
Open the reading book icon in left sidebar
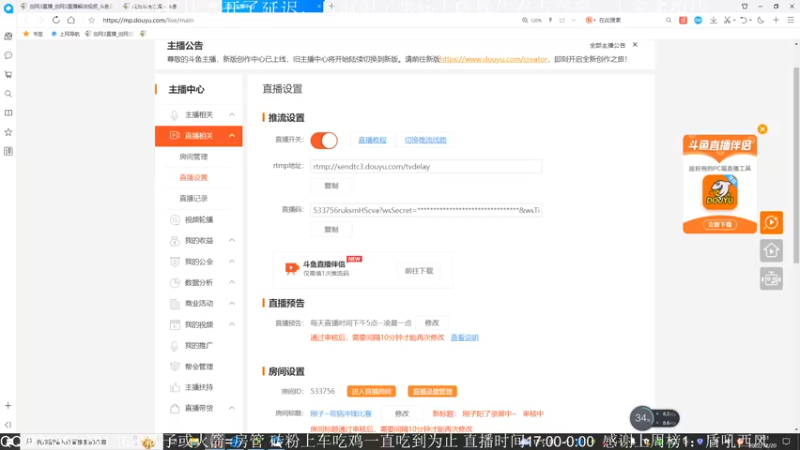8,113
